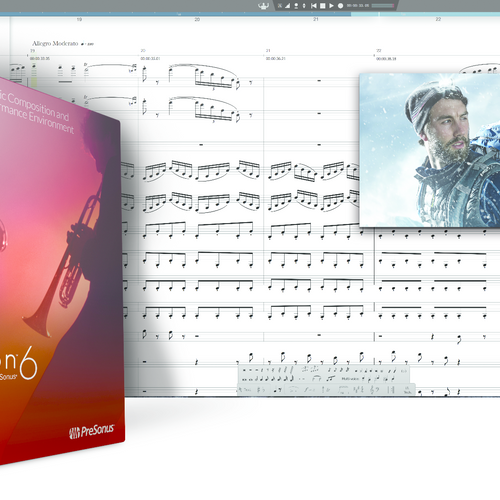Open the tools section at palette end
The image size is (500, 500).
tap(407, 390)
